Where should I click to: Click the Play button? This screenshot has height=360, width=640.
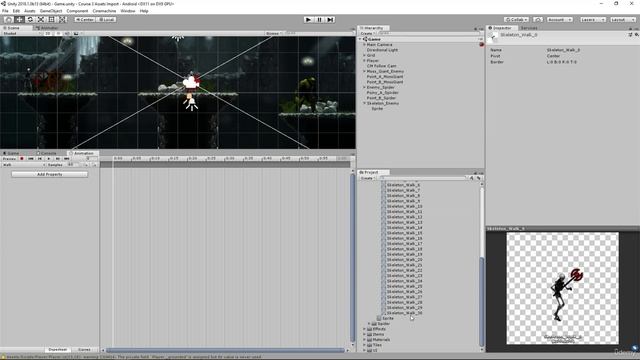point(309,19)
